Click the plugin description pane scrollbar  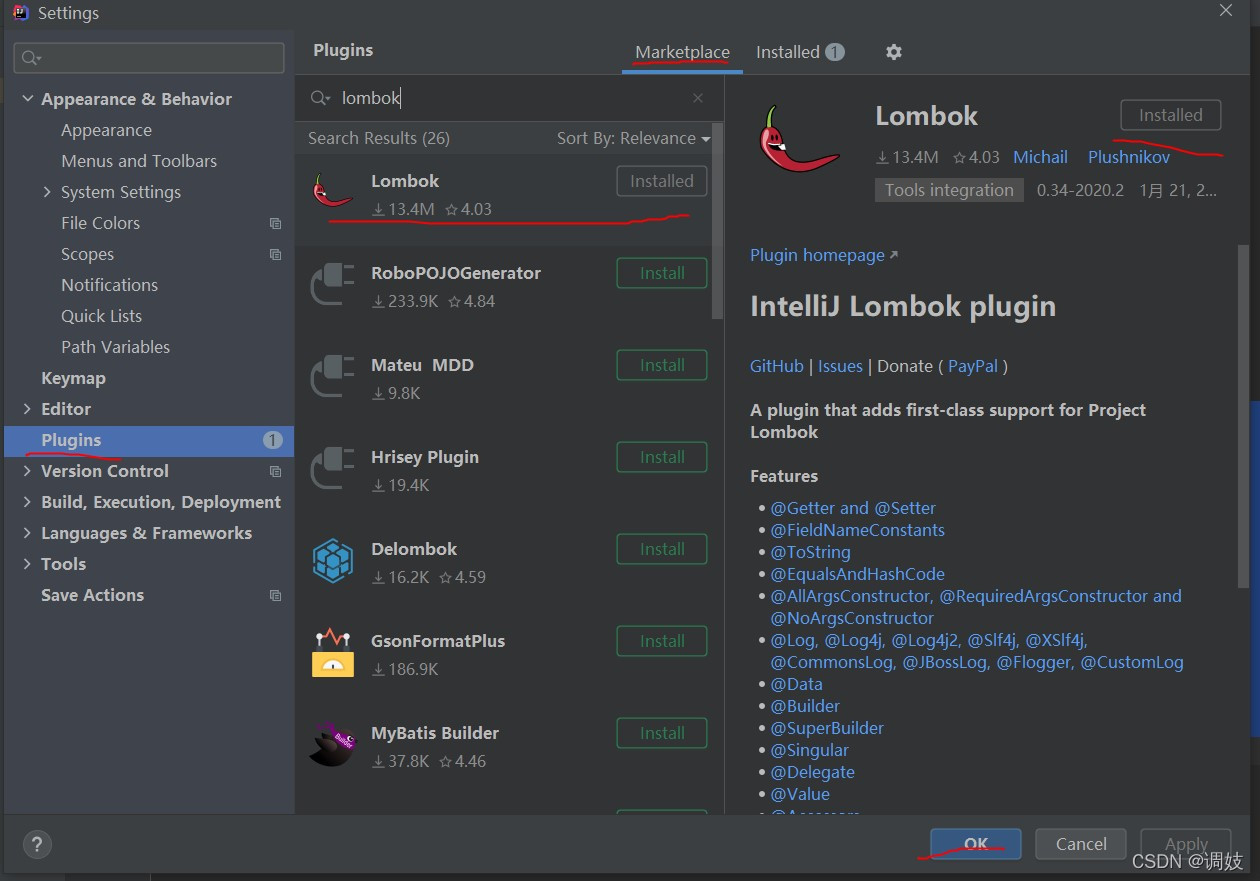[x=1243, y=415]
